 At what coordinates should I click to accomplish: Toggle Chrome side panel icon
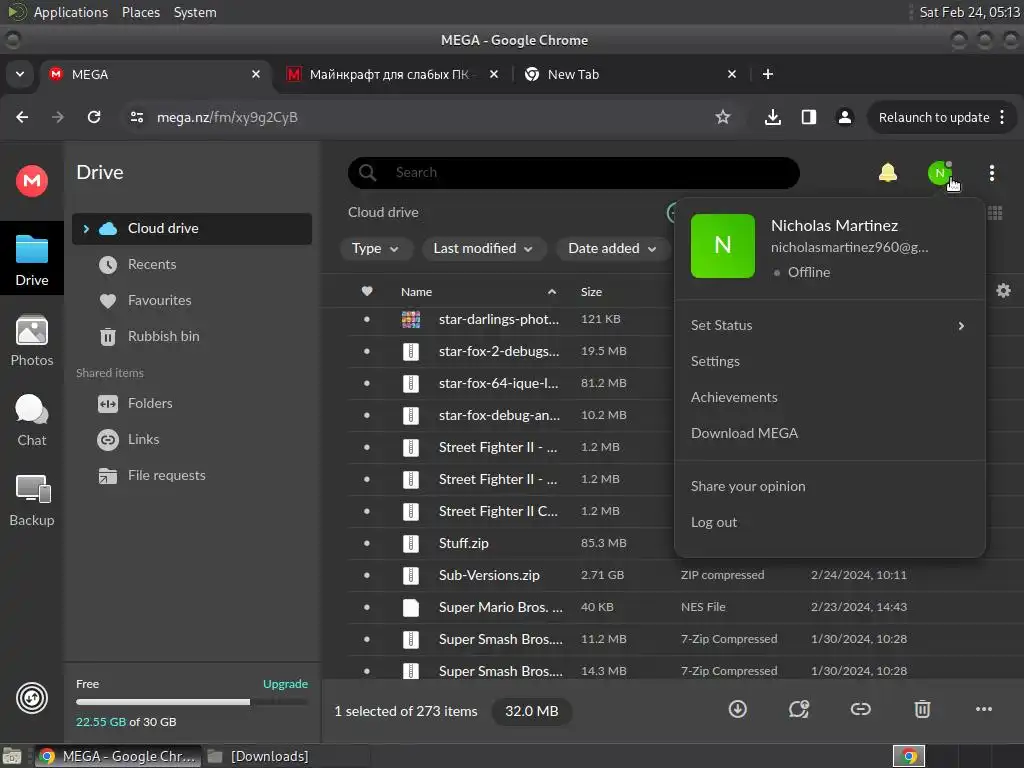pos(808,117)
